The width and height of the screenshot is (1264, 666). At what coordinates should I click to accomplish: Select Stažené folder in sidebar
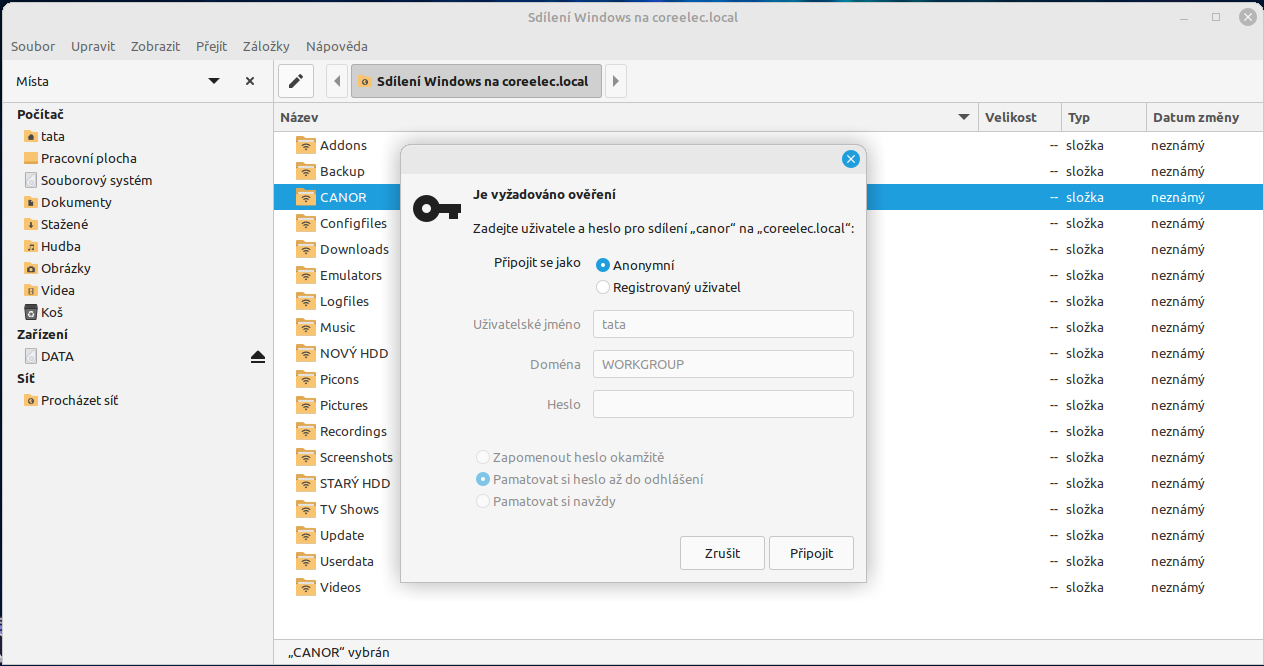(64, 225)
